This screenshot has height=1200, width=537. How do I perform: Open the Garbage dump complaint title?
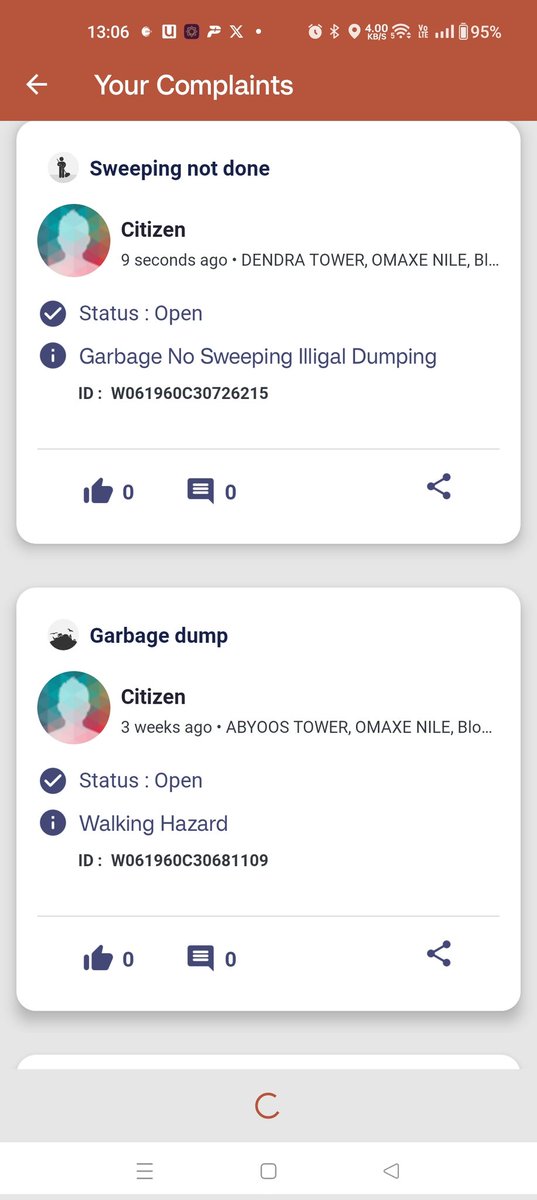tap(159, 635)
